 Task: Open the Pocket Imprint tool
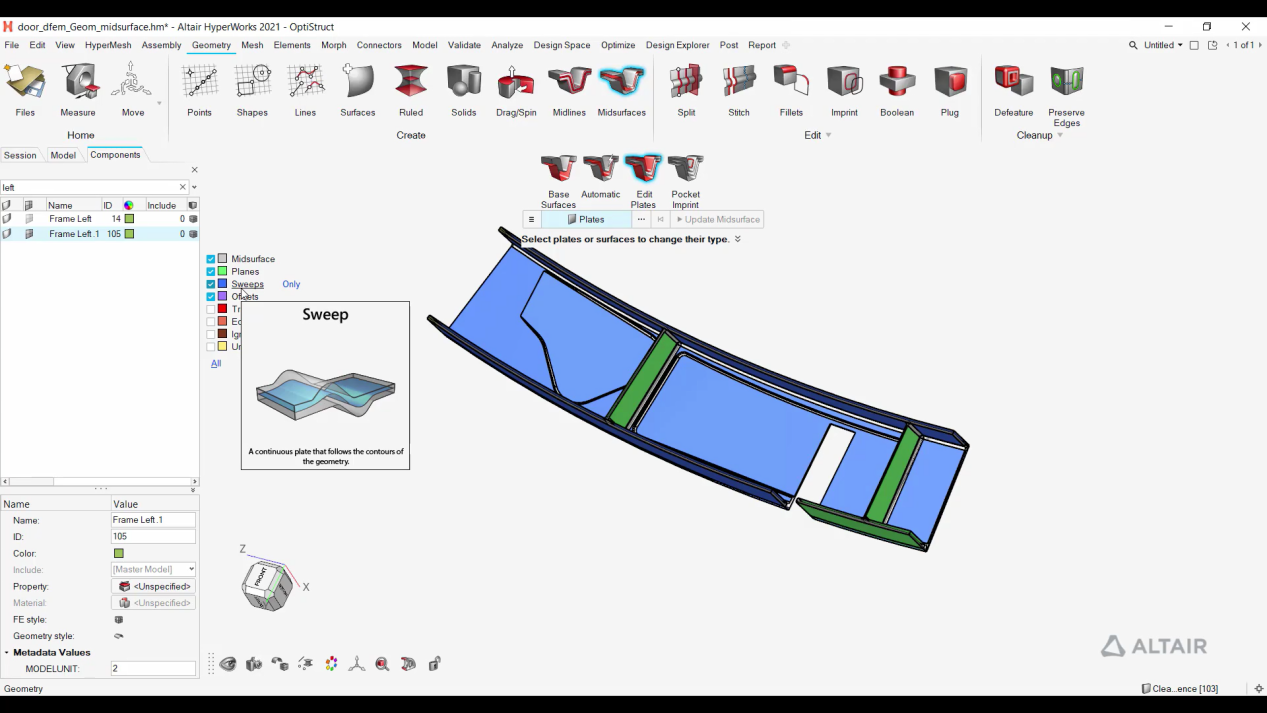[x=686, y=181]
